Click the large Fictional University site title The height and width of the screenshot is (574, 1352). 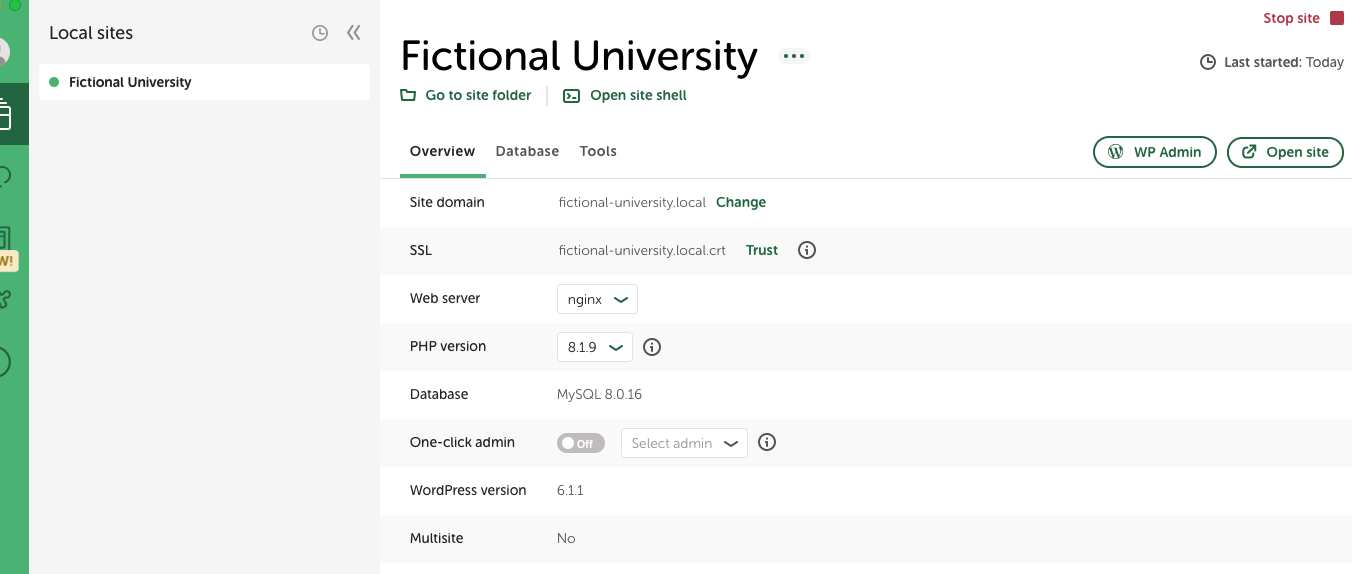point(579,56)
